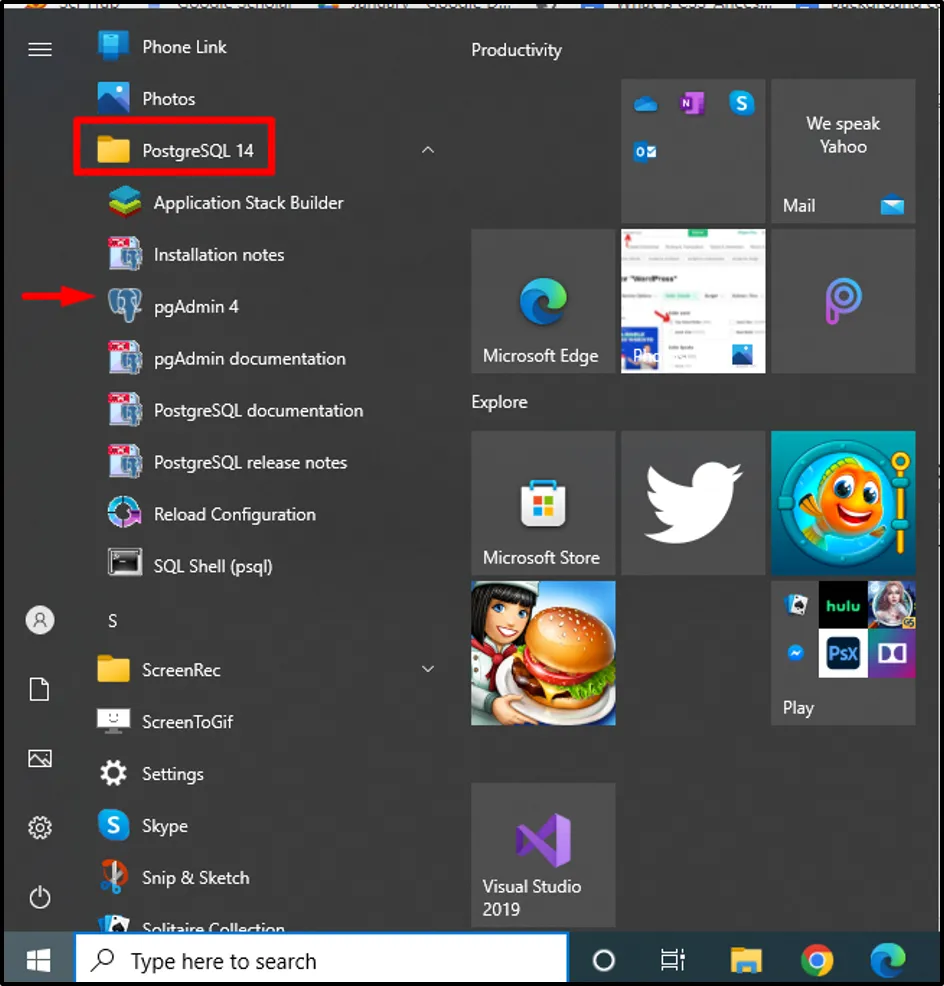Open the Microsoft Edge tile

[543, 301]
